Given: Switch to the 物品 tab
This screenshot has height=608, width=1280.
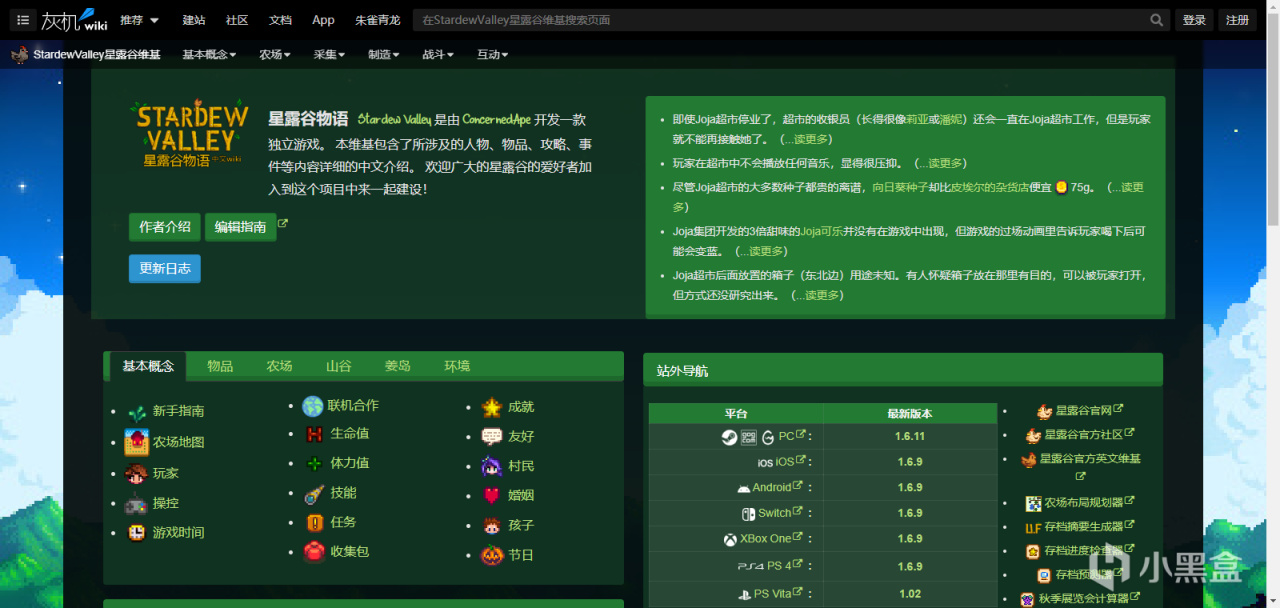Looking at the screenshot, I should 220,366.
